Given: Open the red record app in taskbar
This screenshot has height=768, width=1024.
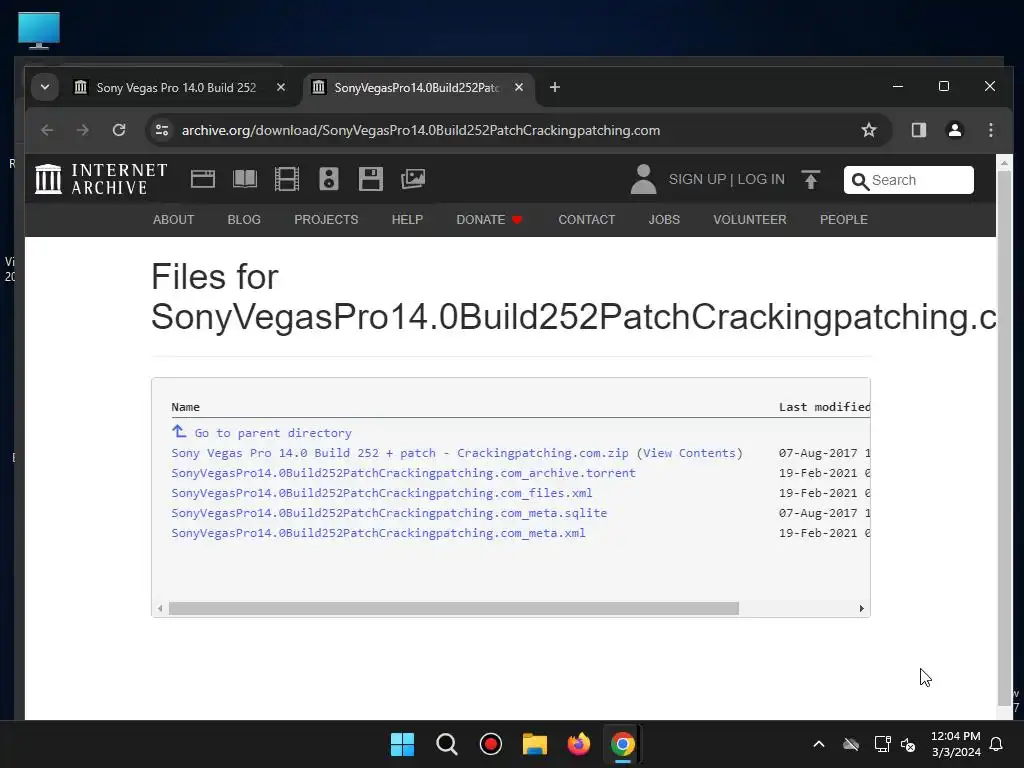Looking at the screenshot, I should 490,744.
